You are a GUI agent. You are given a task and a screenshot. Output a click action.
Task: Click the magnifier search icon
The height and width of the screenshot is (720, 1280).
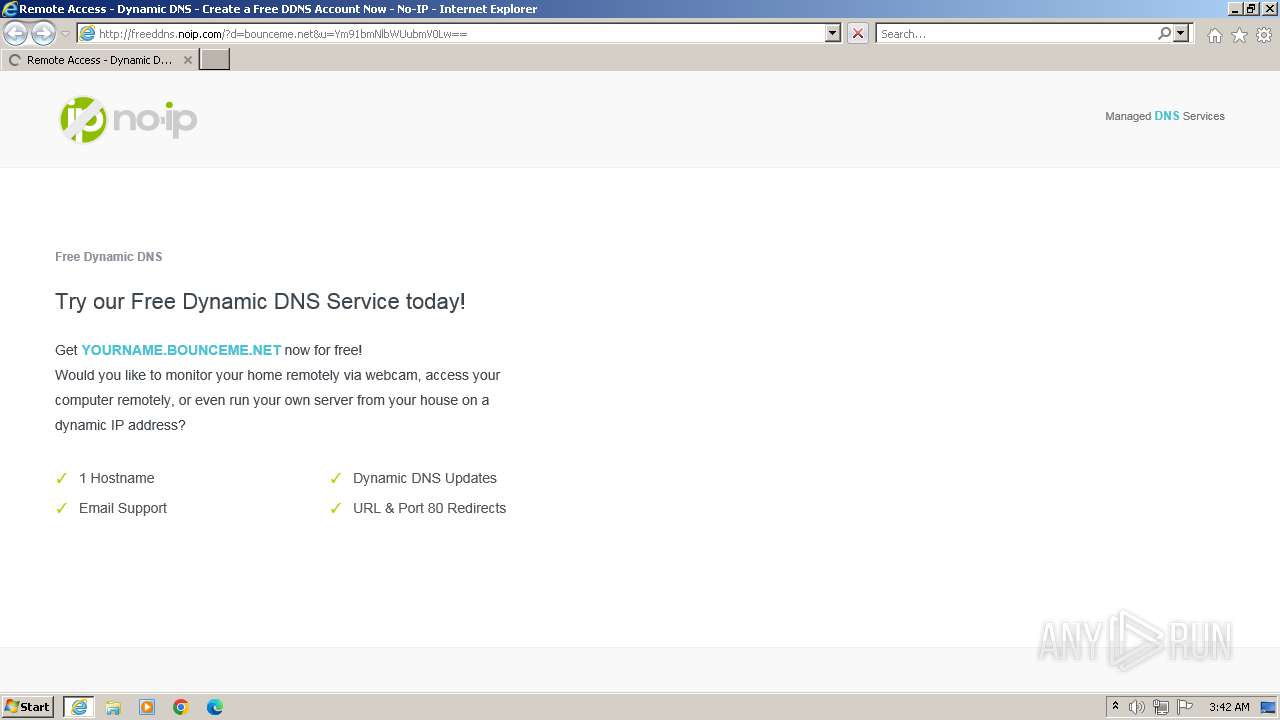1164,33
